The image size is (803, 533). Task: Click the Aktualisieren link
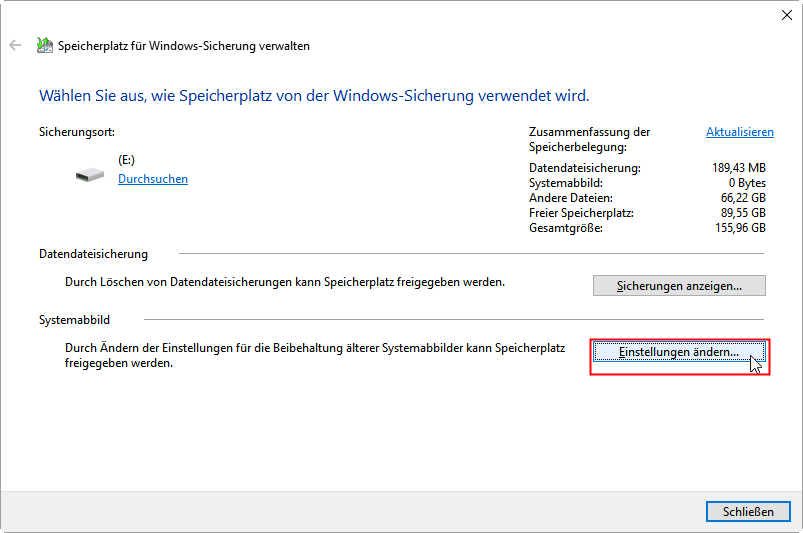pyautogui.click(x=739, y=132)
